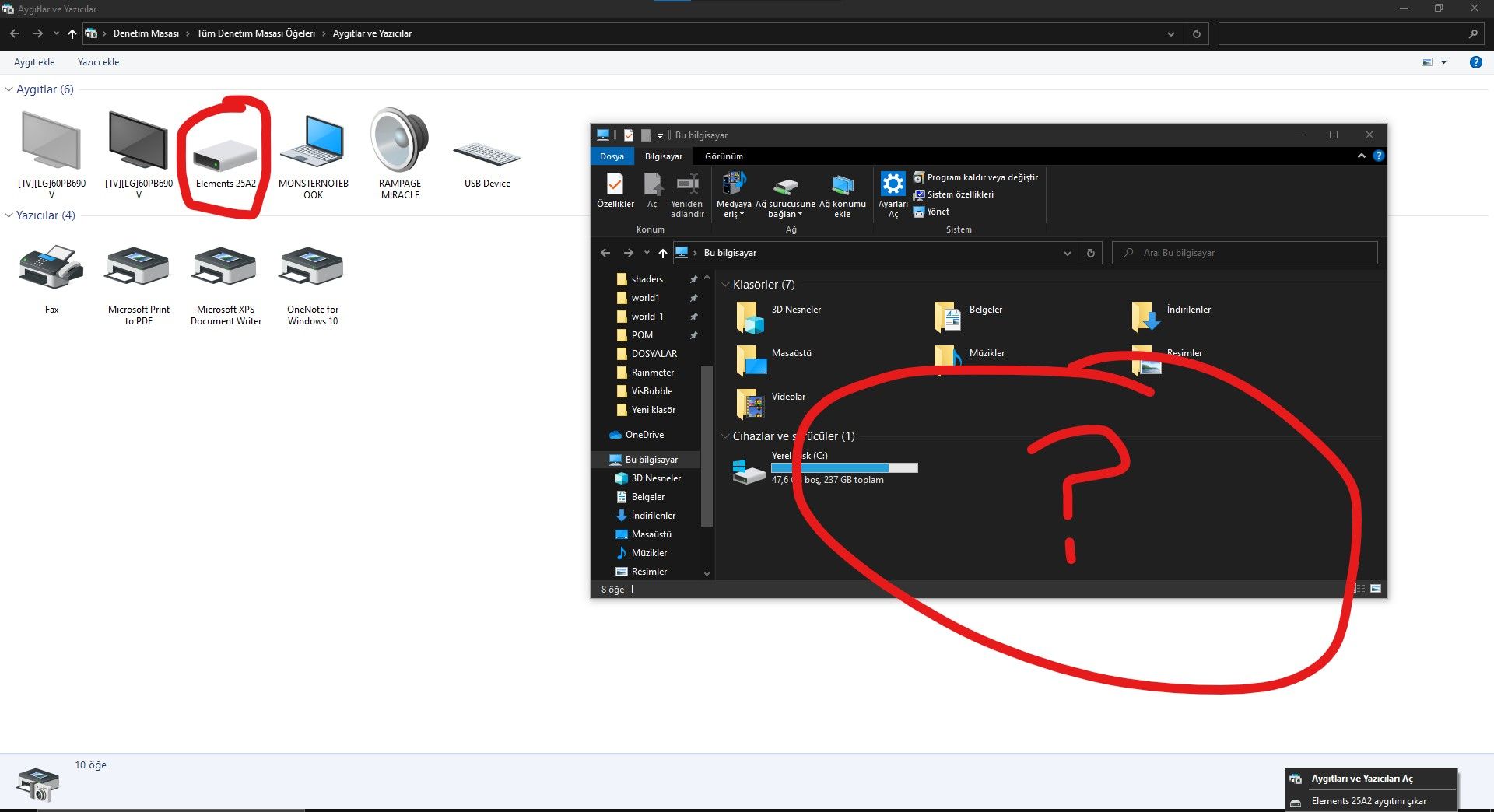Click Aygıt ekle in the command bar
1494x812 pixels.
pyautogui.click(x=34, y=62)
